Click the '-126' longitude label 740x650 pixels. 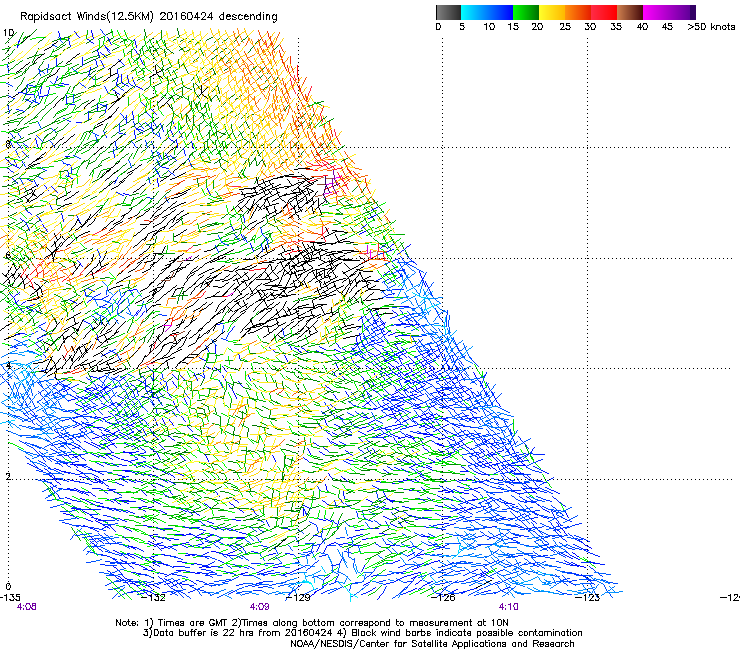(x=443, y=598)
